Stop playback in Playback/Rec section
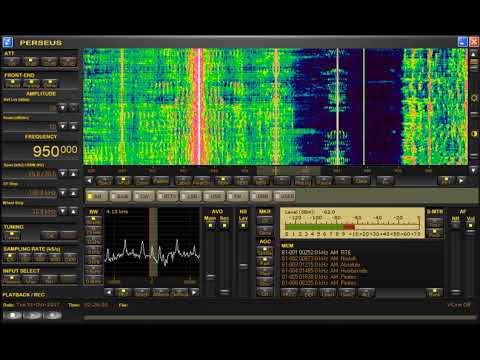The height and width of the screenshot is (360, 480). coord(13,315)
